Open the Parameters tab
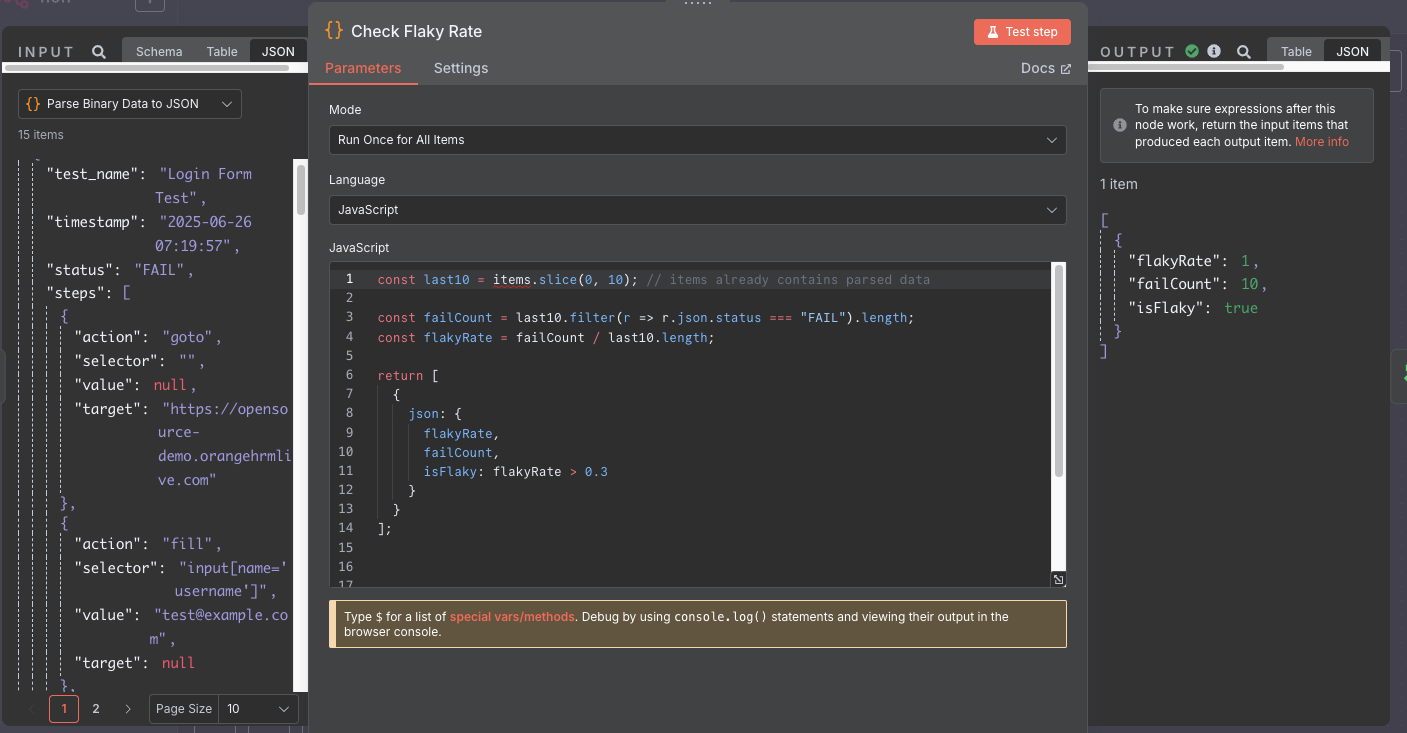The width and height of the screenshot is (1407, 733). (x=363, y=68)
